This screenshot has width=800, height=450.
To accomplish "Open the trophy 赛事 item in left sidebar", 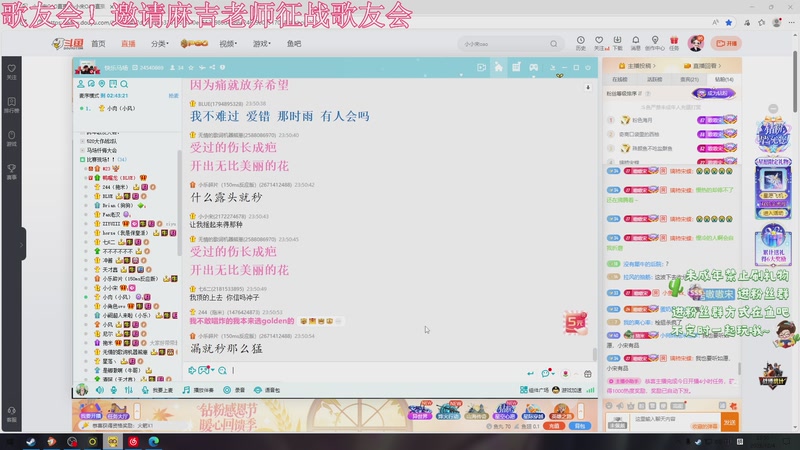I will 11,172.
